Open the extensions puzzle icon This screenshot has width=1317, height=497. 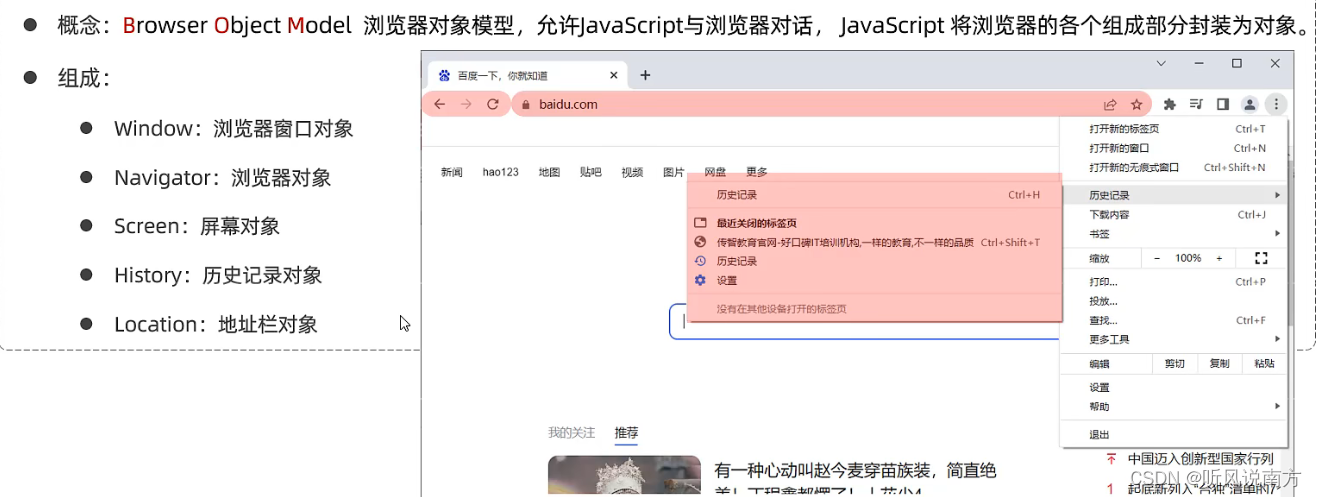1169,104
